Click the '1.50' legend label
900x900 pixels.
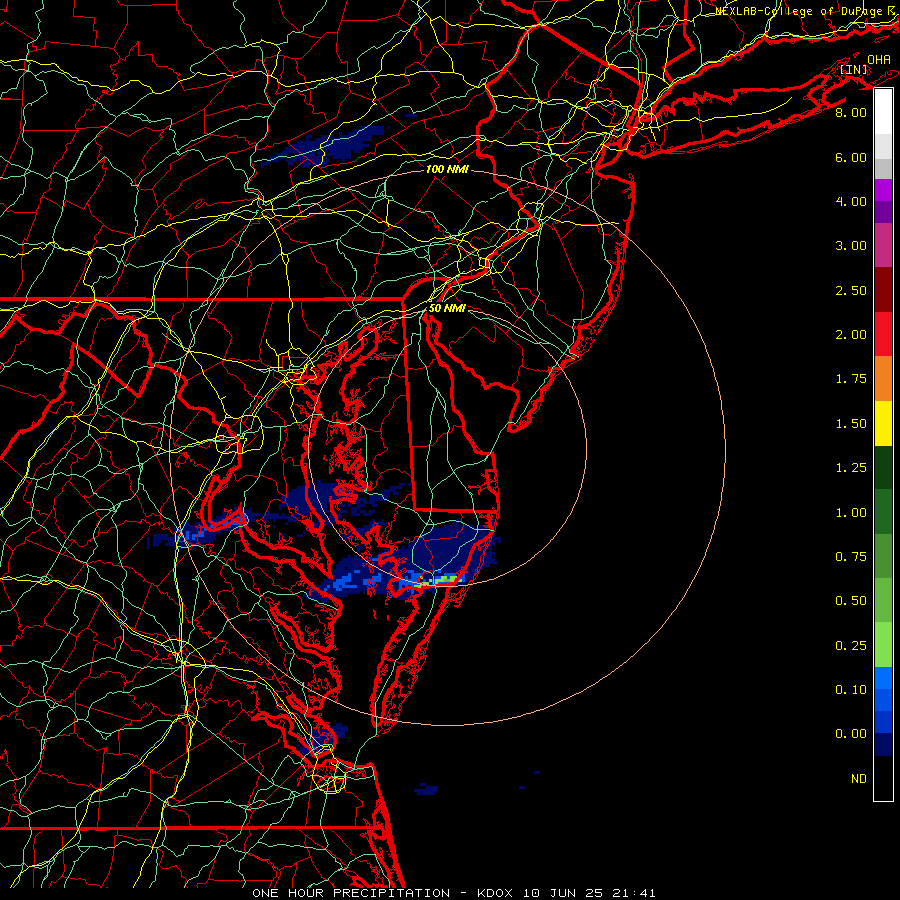pyautogui.click(x=851, y=424)
